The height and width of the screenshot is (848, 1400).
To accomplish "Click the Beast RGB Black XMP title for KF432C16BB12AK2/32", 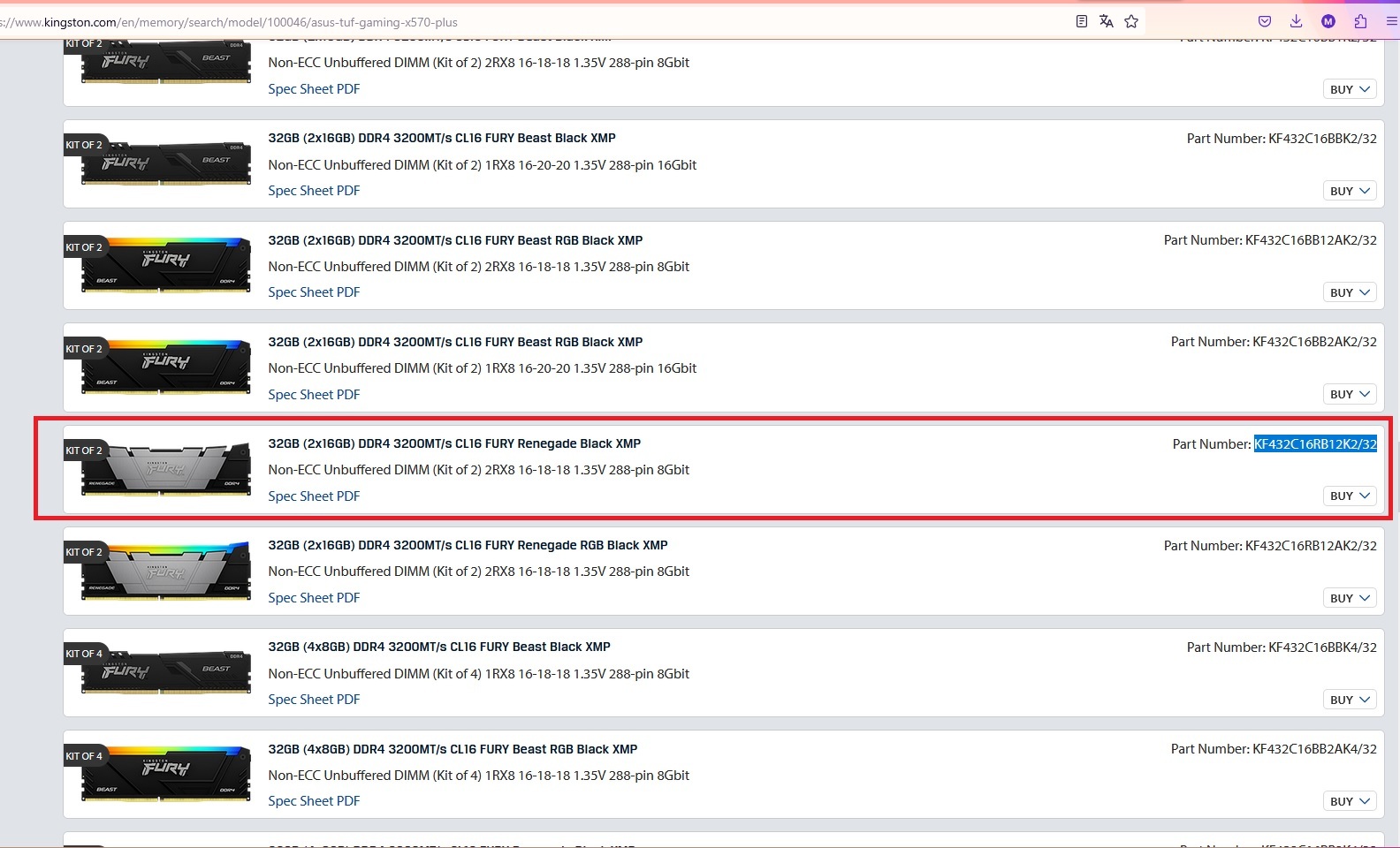I will [x=455, y=240].
